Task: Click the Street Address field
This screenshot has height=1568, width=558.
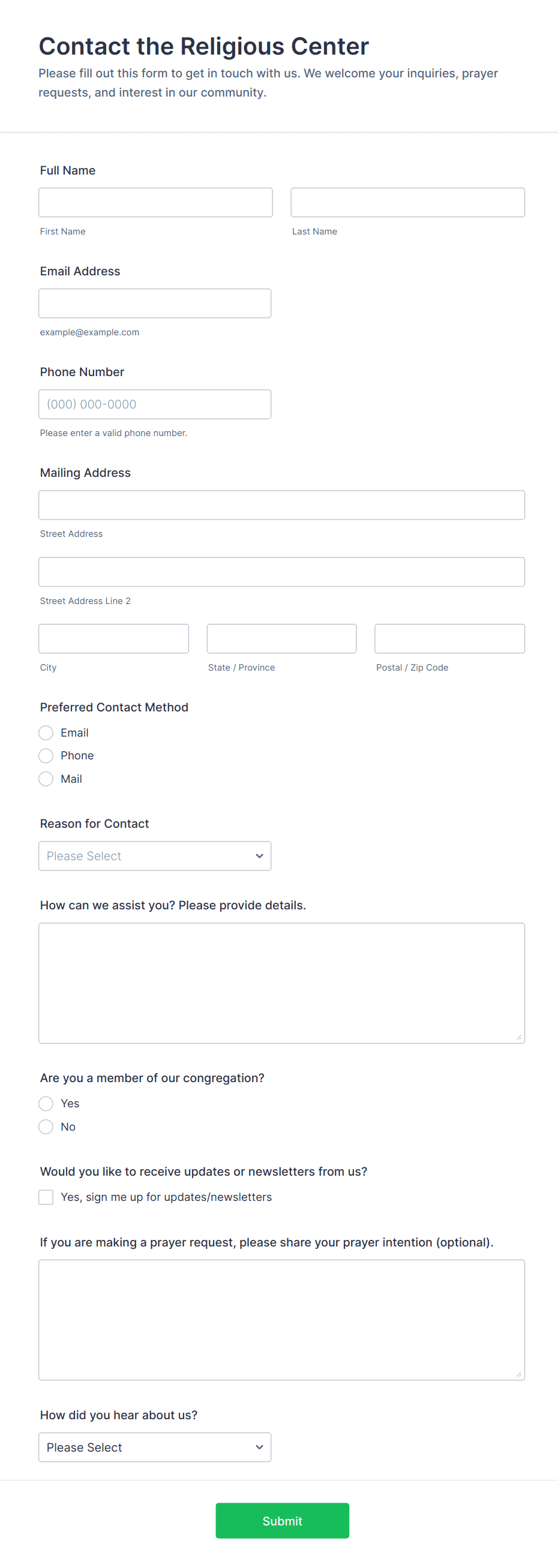Action: (281, 505)
